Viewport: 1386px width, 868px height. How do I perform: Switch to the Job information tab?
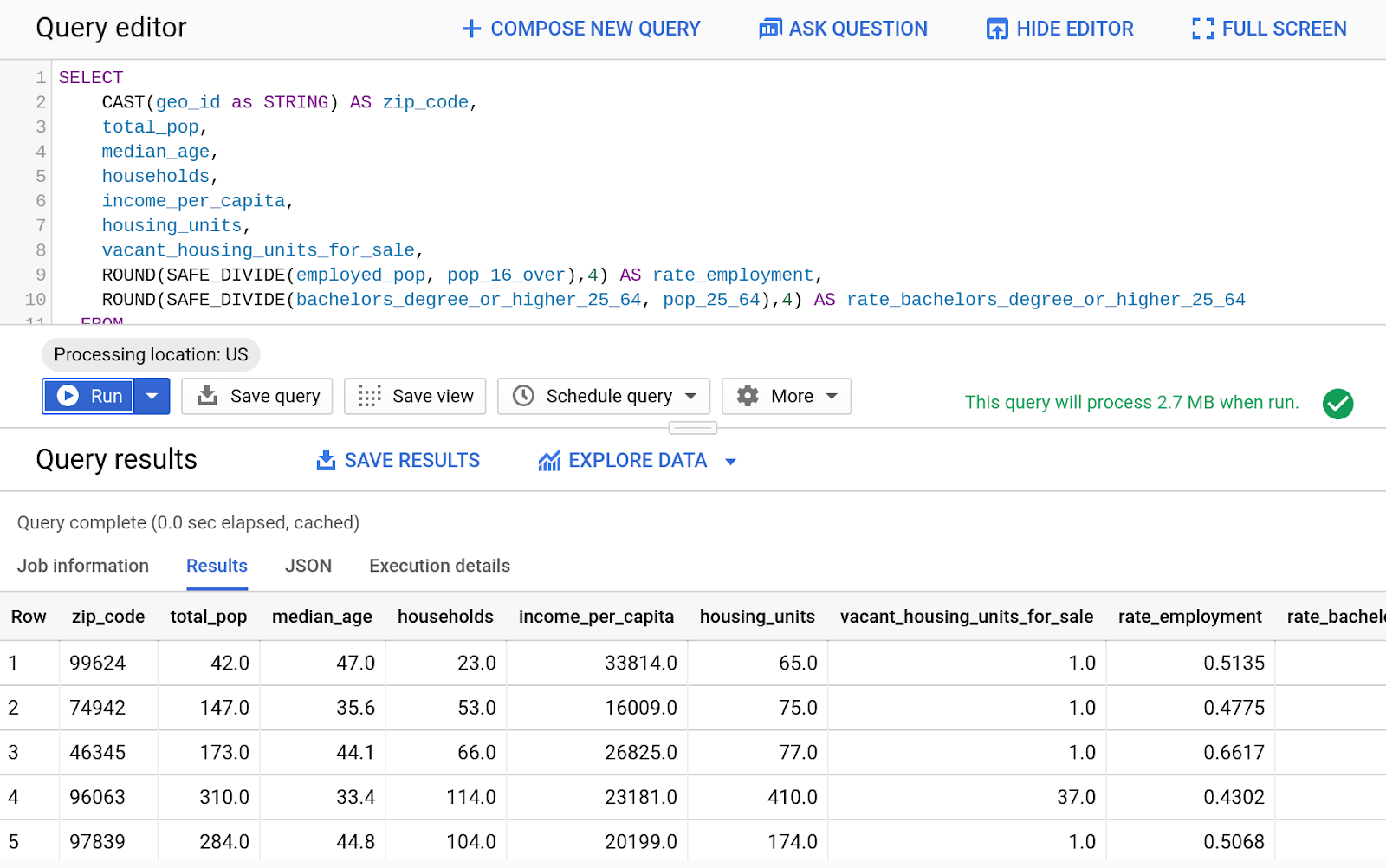pyautogui.click(x=83, y=566)
